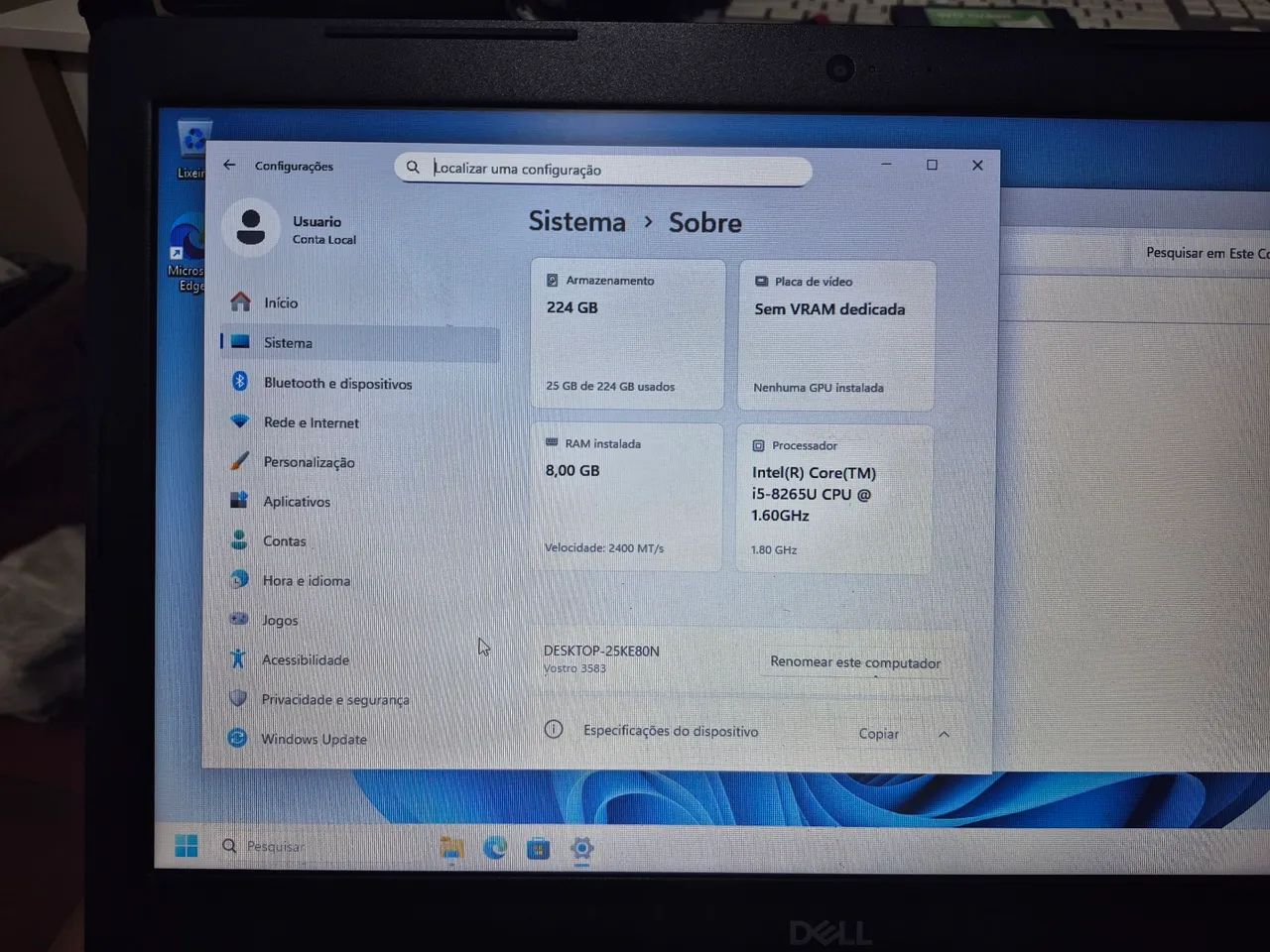The width and height of the screenshot is (1270, 952).
Task: Click the Bluetooth icon in the sidebar
Action: coord(239,381)
